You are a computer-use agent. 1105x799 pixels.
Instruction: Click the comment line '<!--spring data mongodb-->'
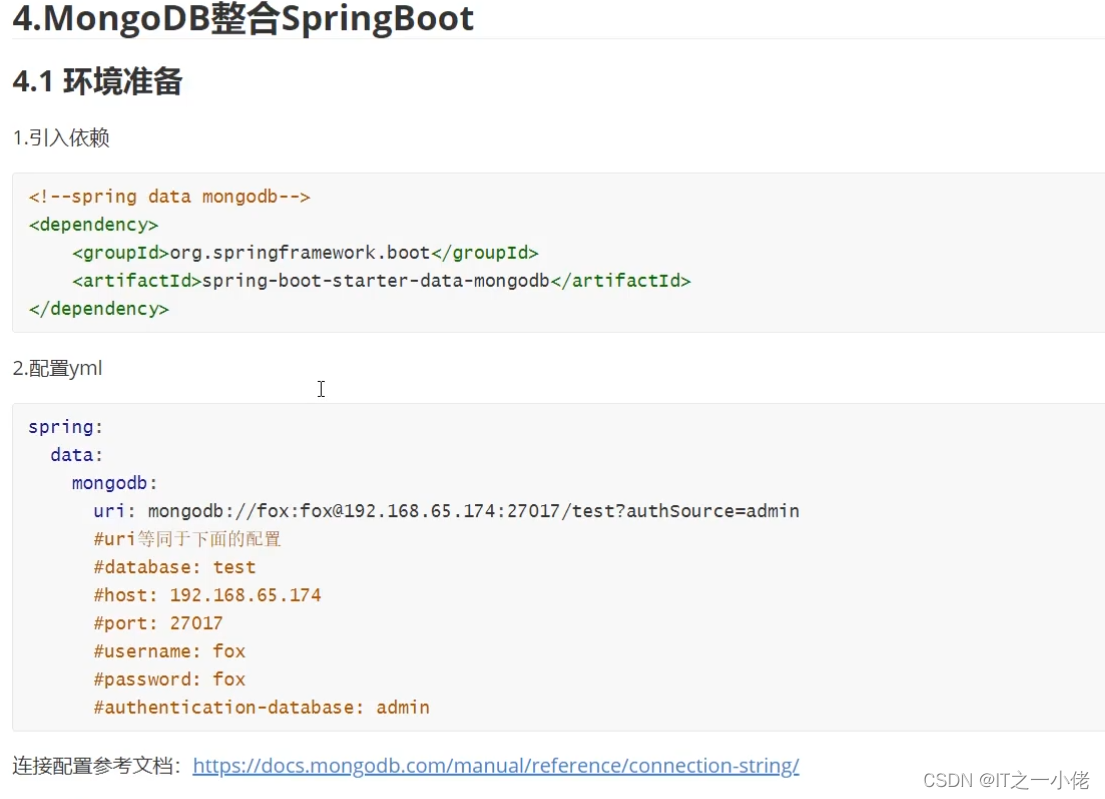(169, 197)
